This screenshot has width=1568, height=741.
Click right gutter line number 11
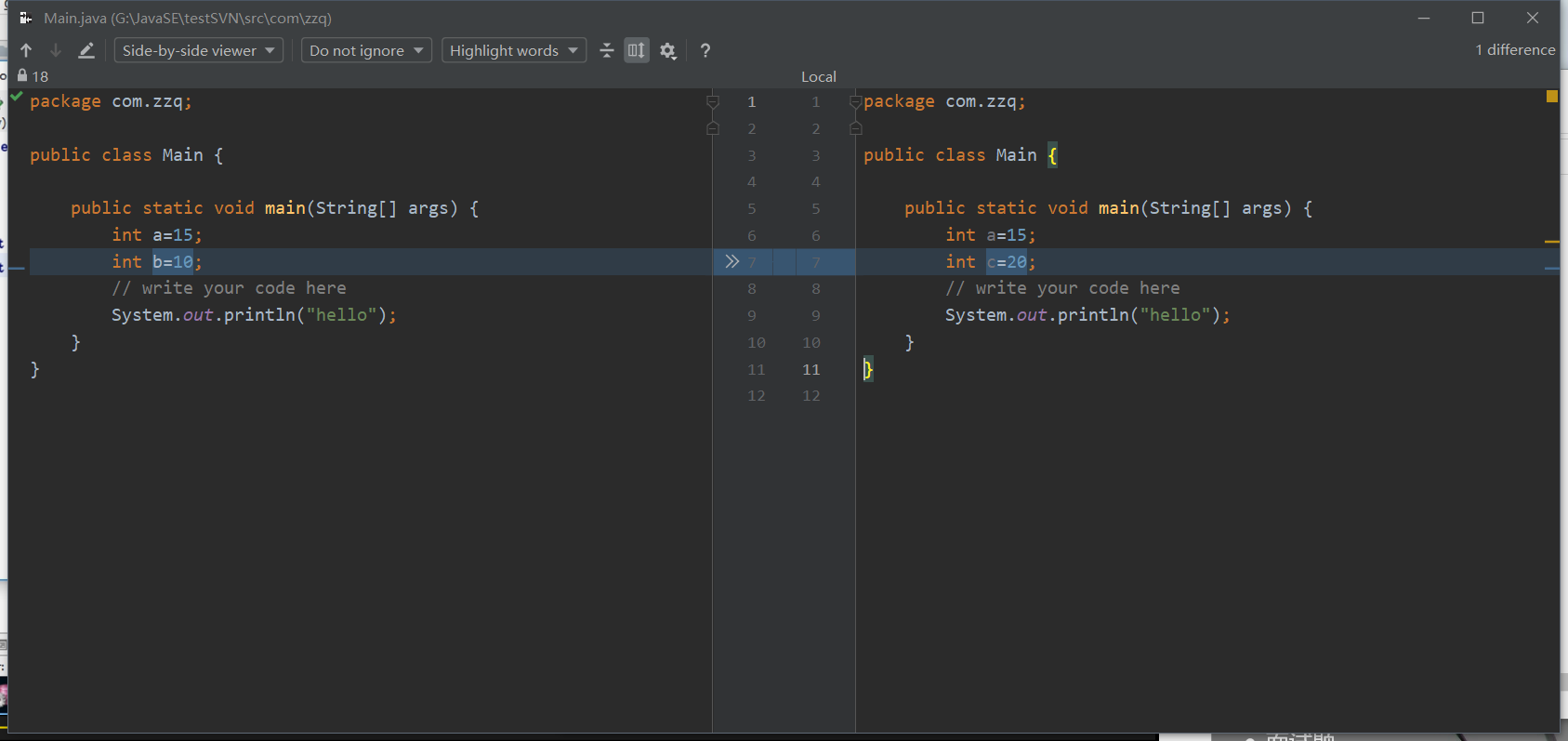coord(811,369)
